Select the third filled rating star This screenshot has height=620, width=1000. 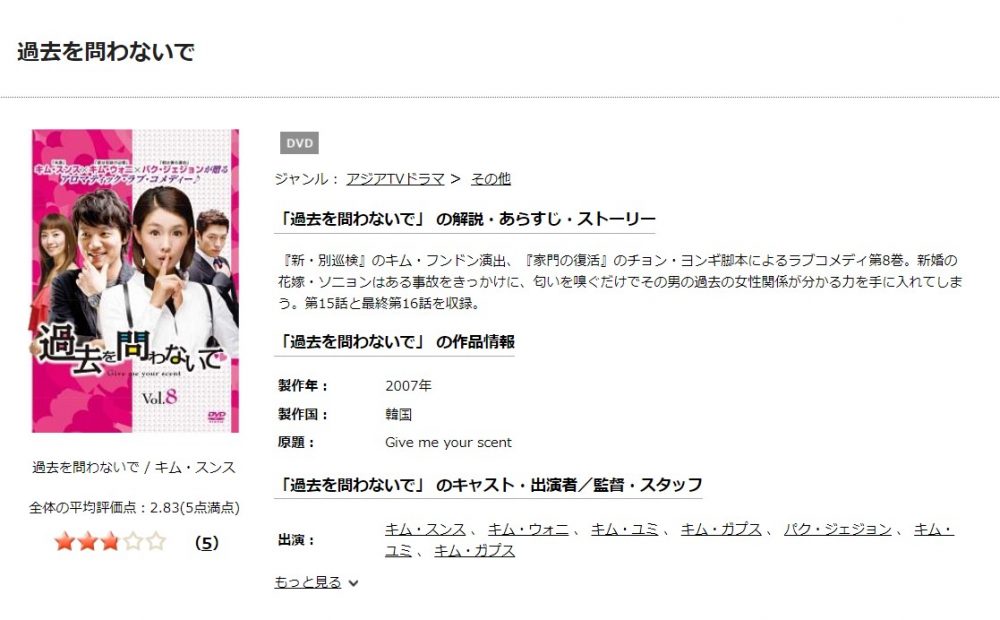coord(110,542)
